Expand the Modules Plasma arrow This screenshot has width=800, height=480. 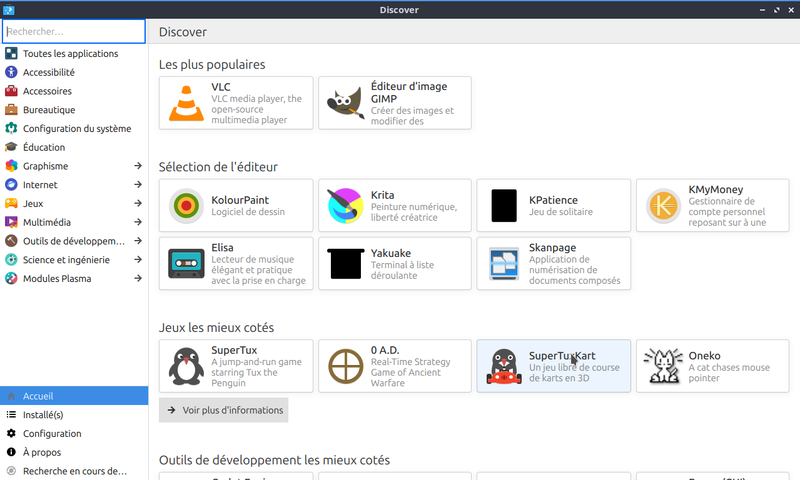pos(138,278)
